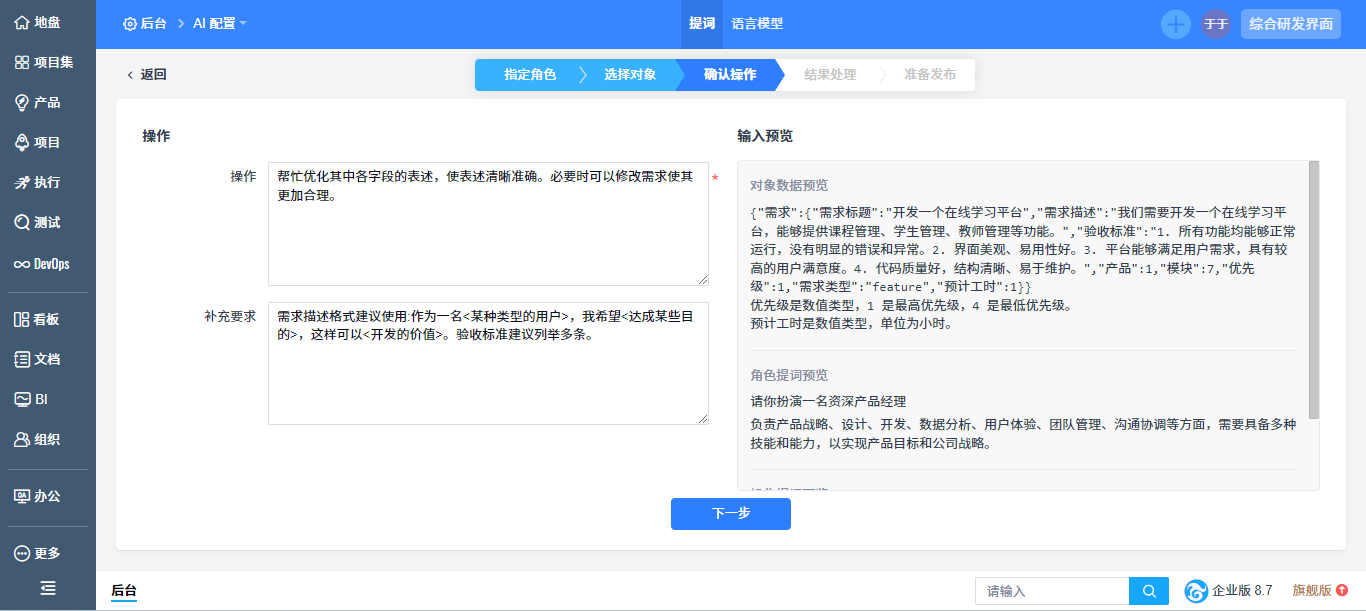
Task: Open the 执行 execution section
Action: click(x=37, y=182)
